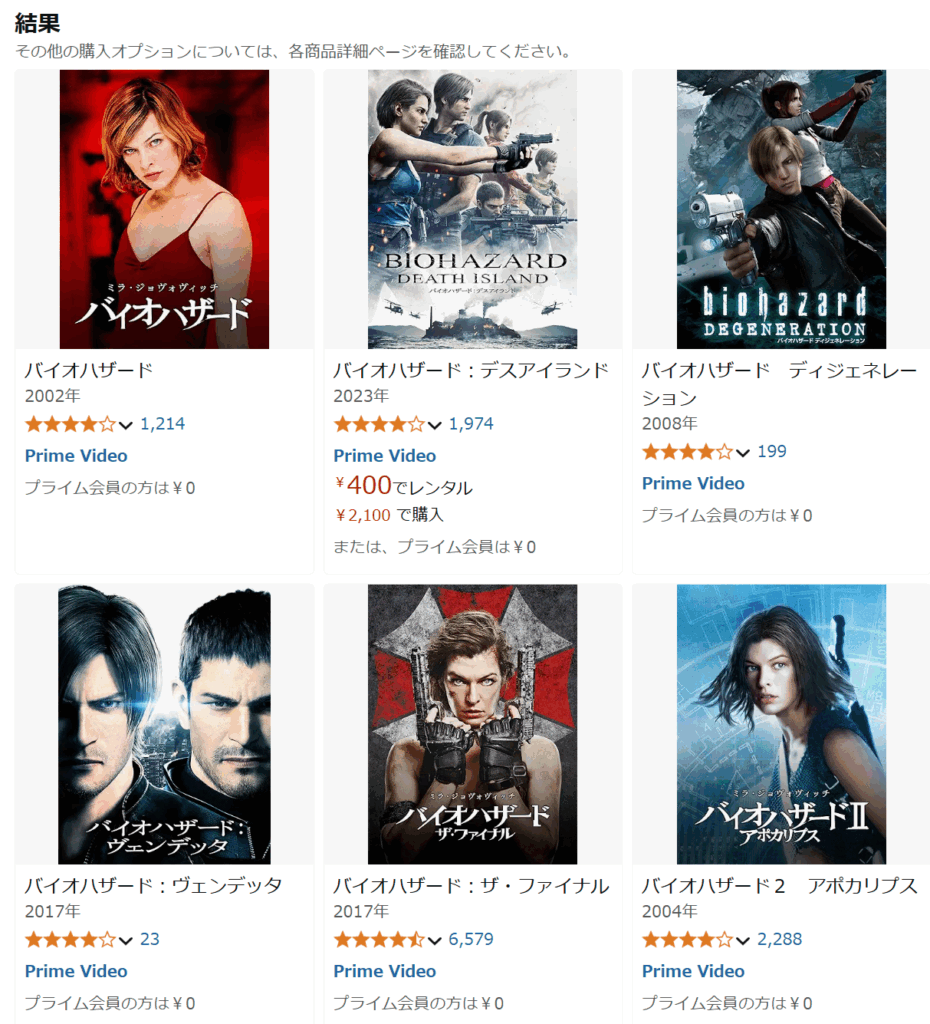Open the 23 reviews link
Image resolution: width=930 pixels, height=1024 pixels.
coord(150,939)
